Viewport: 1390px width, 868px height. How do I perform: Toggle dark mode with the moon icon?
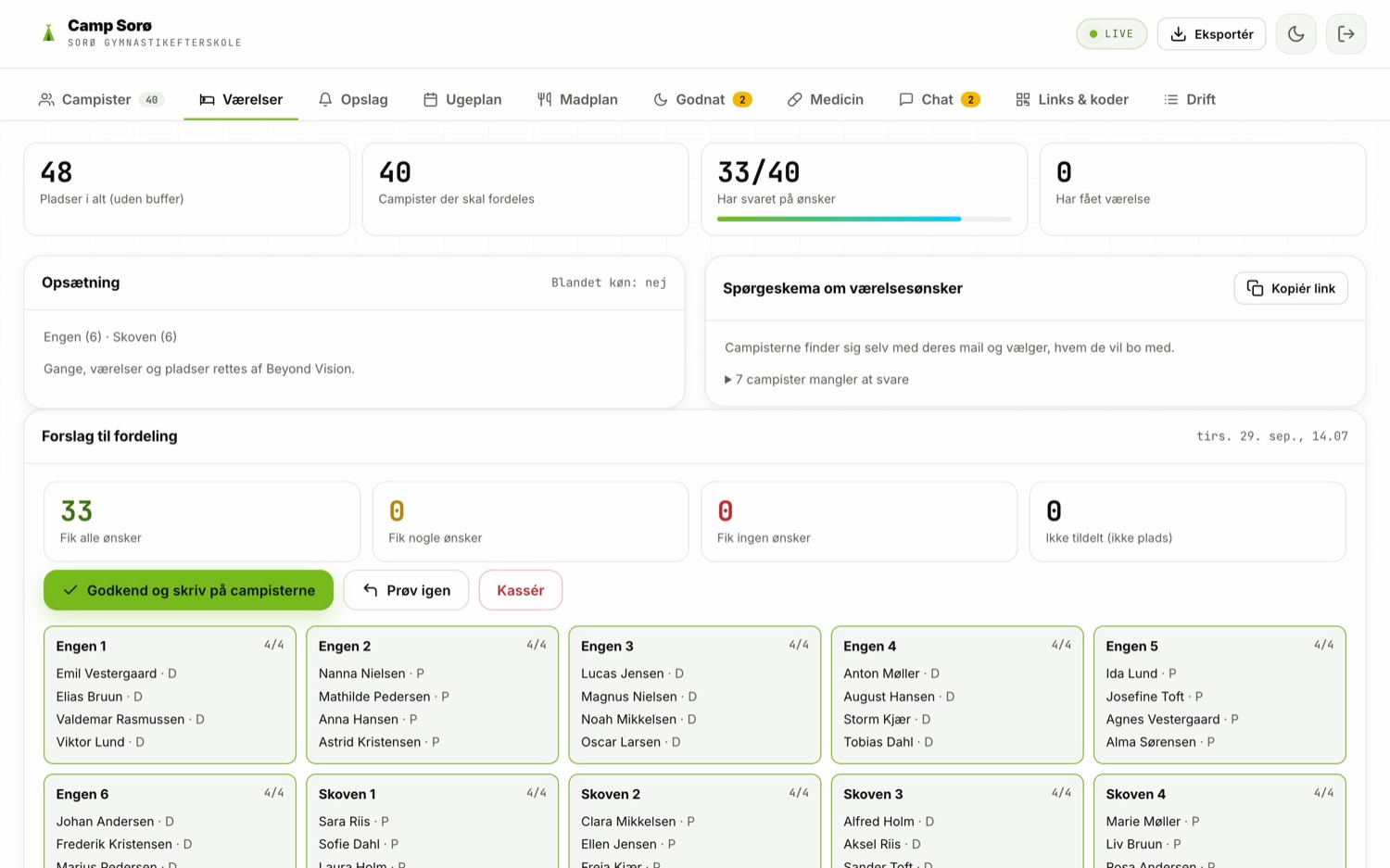(x=1295, y=34)
